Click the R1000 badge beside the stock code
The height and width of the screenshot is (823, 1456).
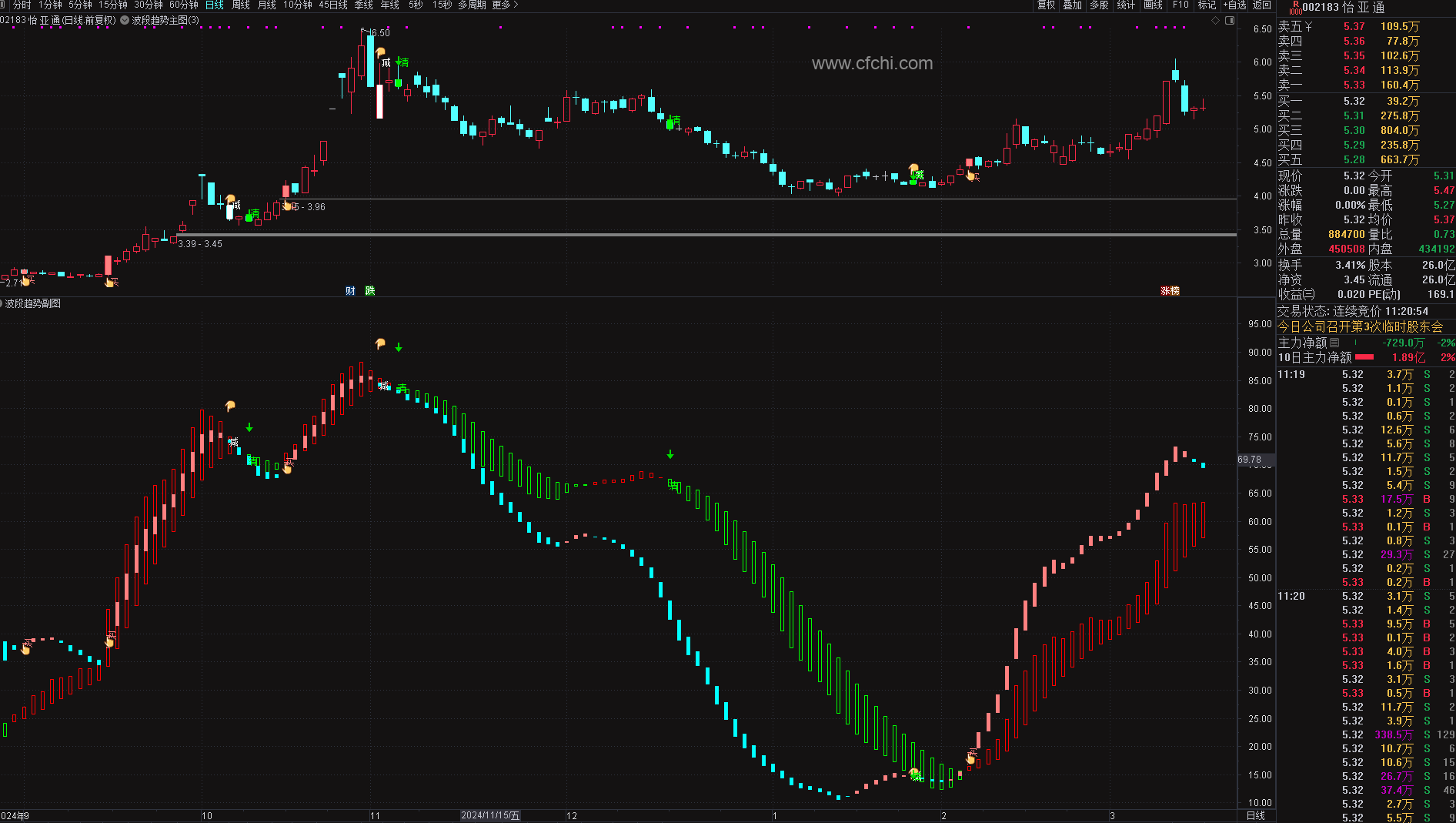[1294, 8]
